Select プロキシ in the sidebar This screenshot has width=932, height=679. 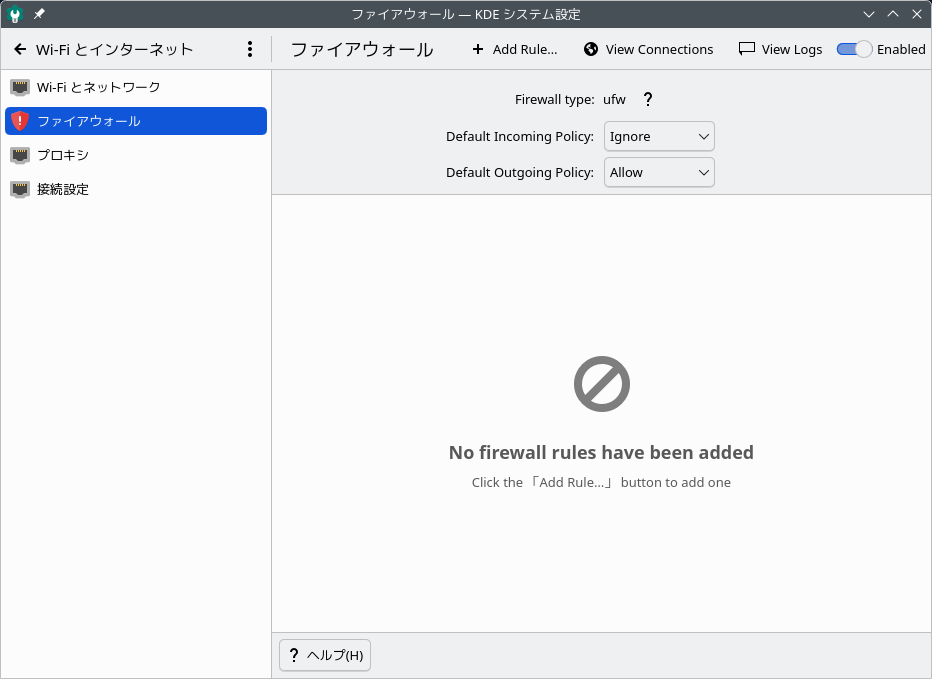[63, 155]
